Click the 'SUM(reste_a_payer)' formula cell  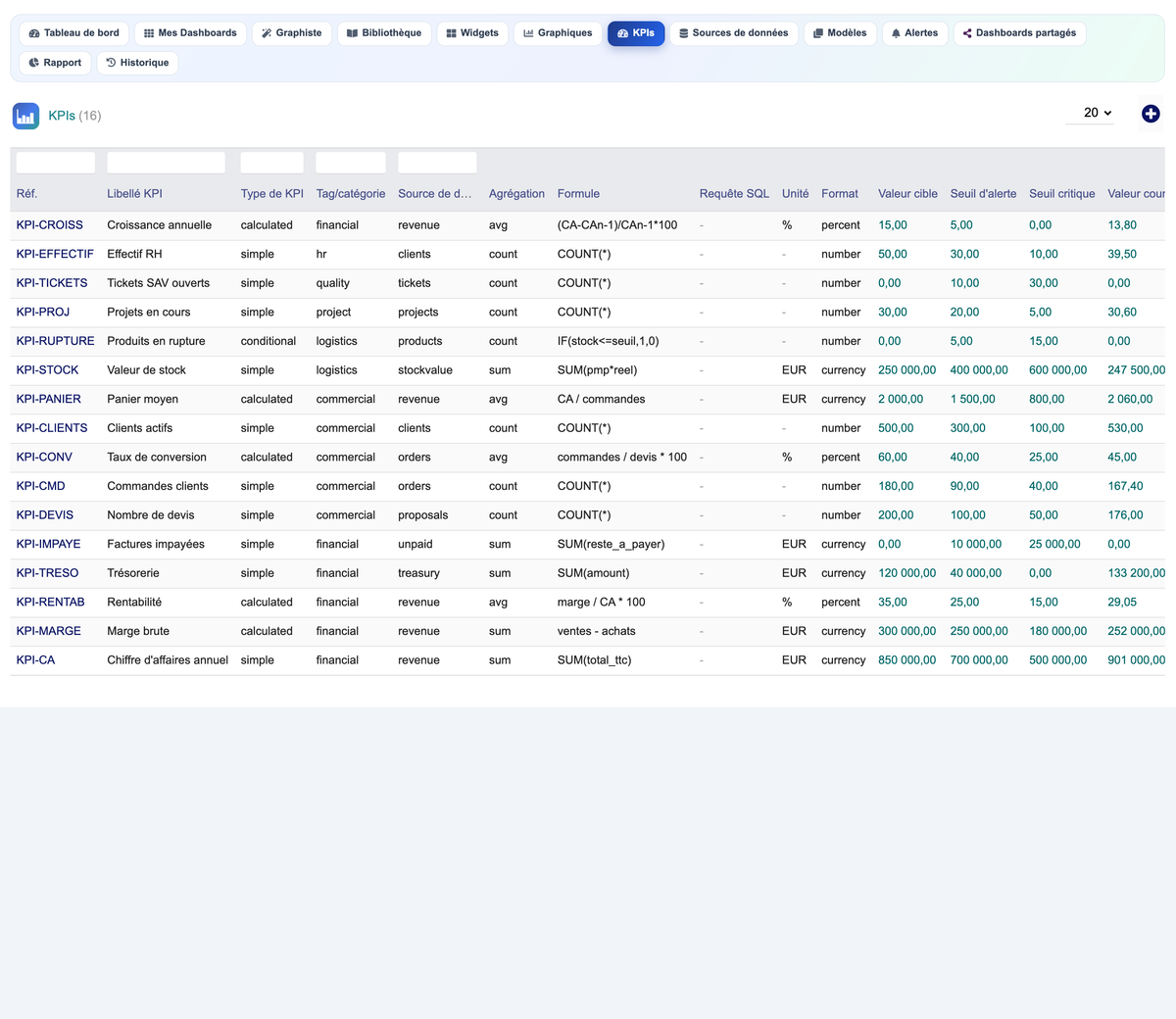pyautogui.click(x=611, y=545)
